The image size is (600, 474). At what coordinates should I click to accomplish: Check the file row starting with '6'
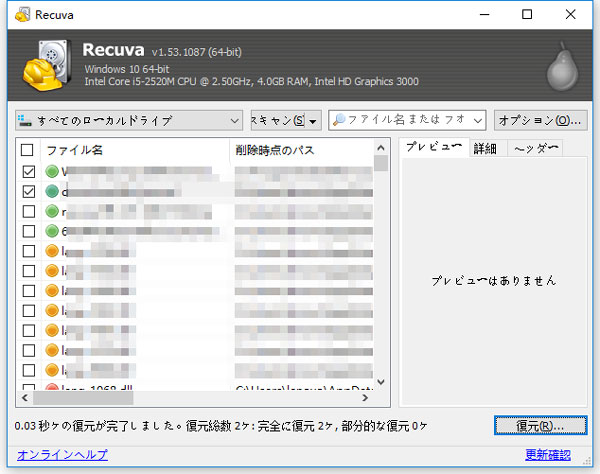point(29,231)
